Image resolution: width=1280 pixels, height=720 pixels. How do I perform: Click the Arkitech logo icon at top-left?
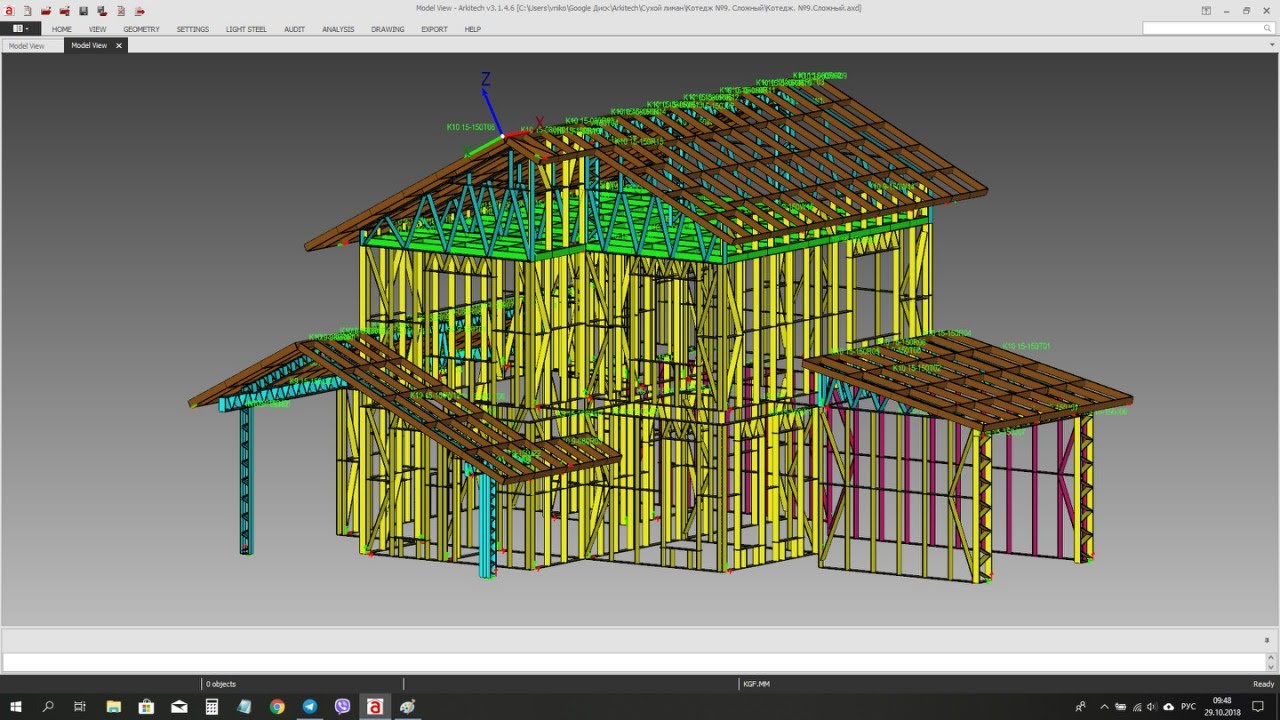pos(8,10)
